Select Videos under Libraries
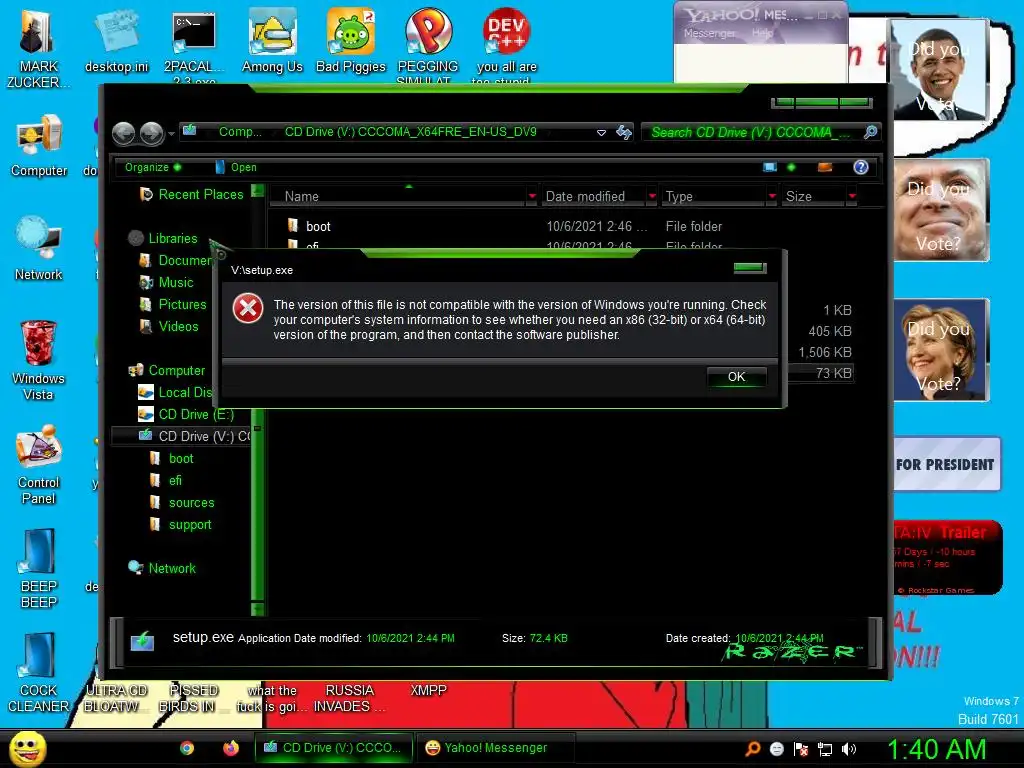 point(170,326)
